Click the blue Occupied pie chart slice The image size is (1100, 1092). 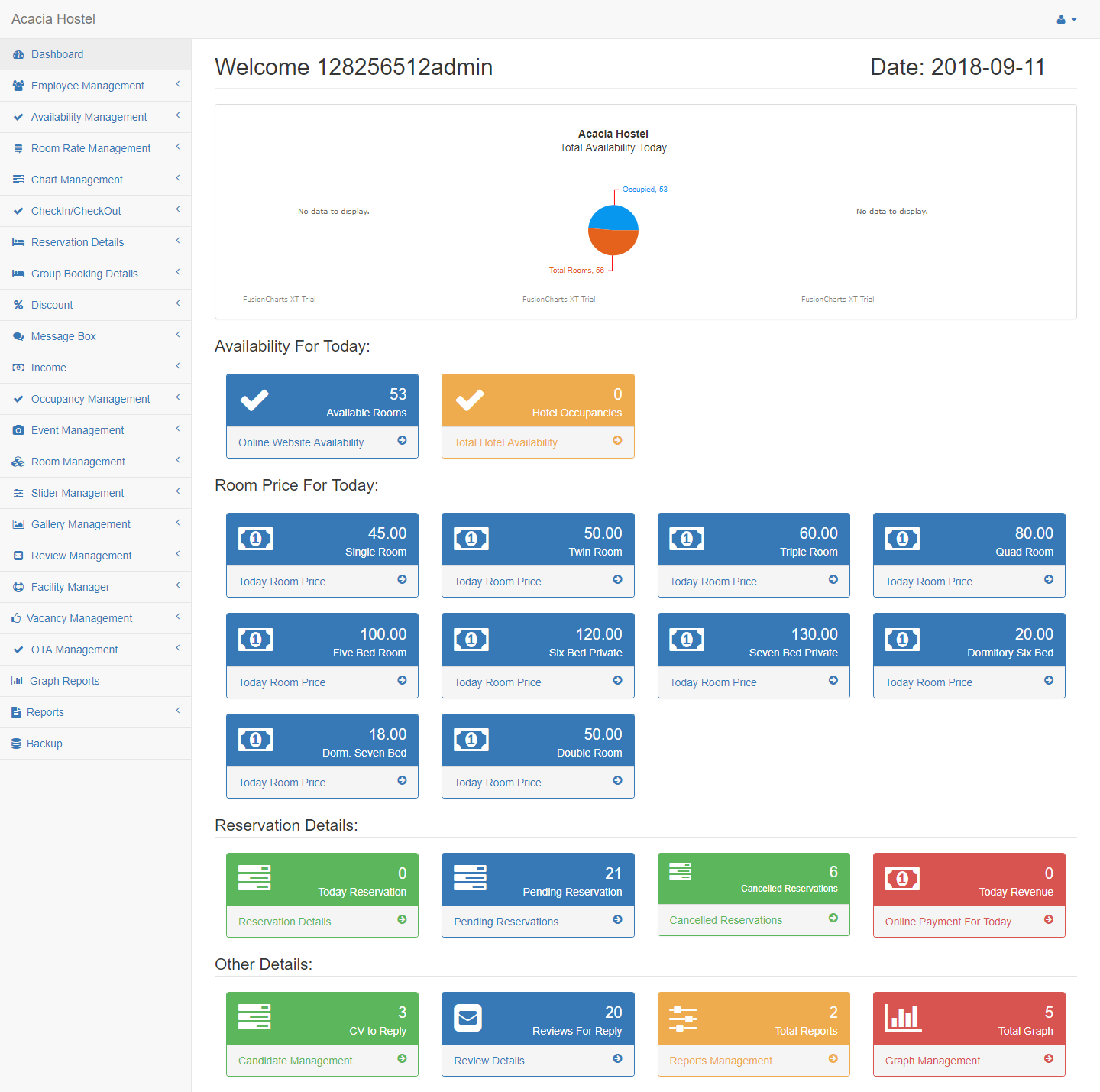click(x=613, y=218)
